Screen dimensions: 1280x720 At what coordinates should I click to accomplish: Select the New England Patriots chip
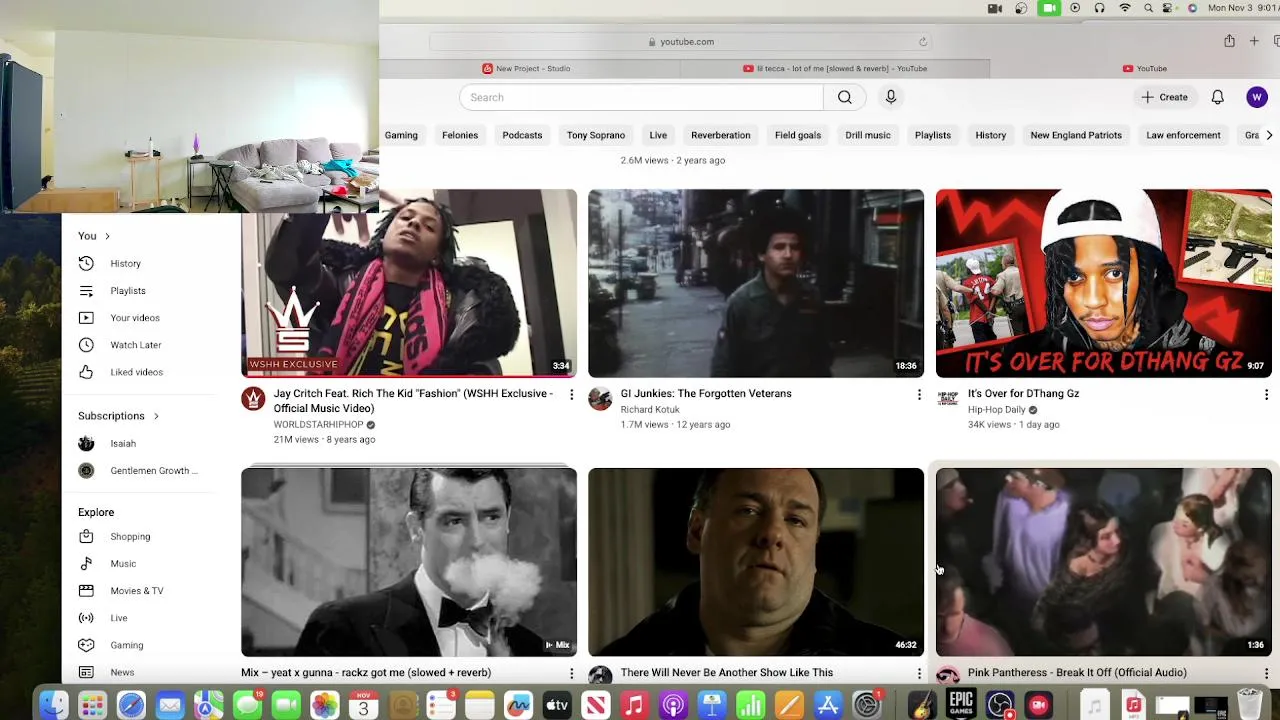(1076, 135)
